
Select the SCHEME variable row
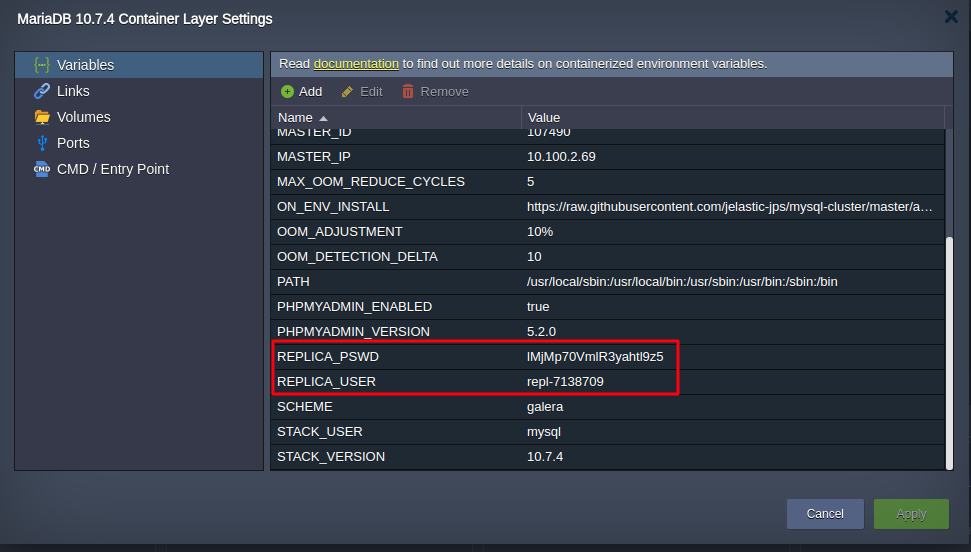608,406
